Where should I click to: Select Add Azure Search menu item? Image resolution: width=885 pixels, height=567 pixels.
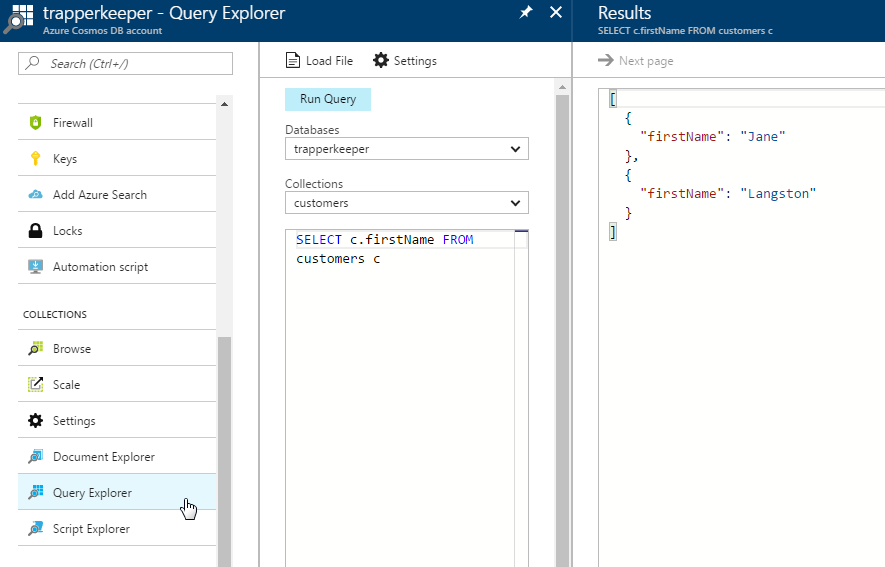pos(117,195)
